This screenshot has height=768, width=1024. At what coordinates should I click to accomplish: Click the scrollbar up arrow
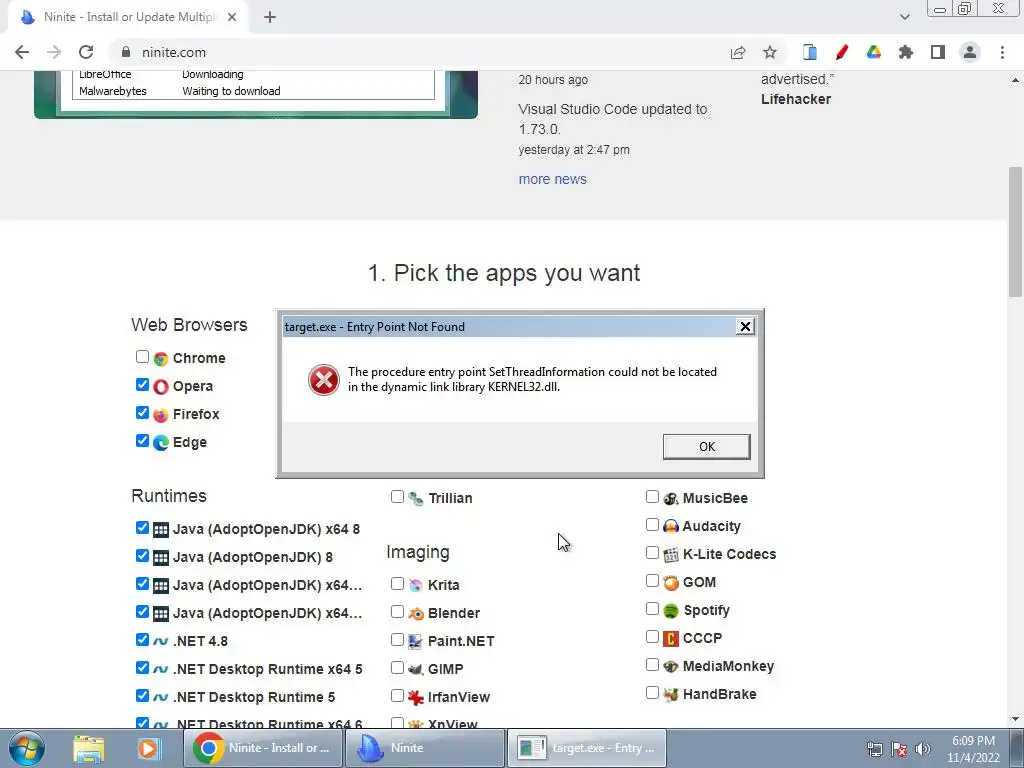(1015, 80)
